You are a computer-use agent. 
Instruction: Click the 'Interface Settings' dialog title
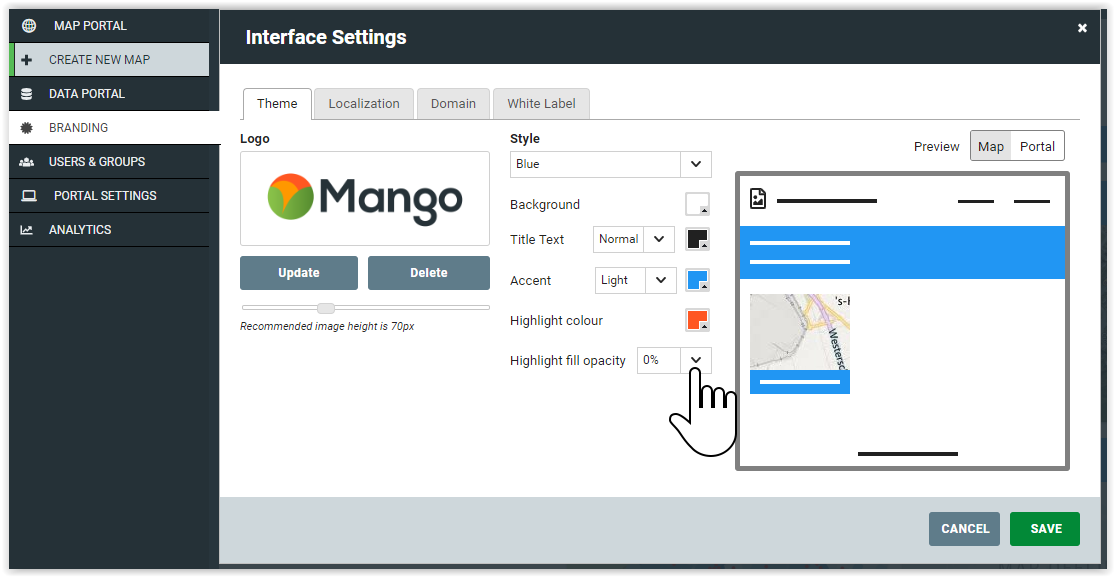326,37
